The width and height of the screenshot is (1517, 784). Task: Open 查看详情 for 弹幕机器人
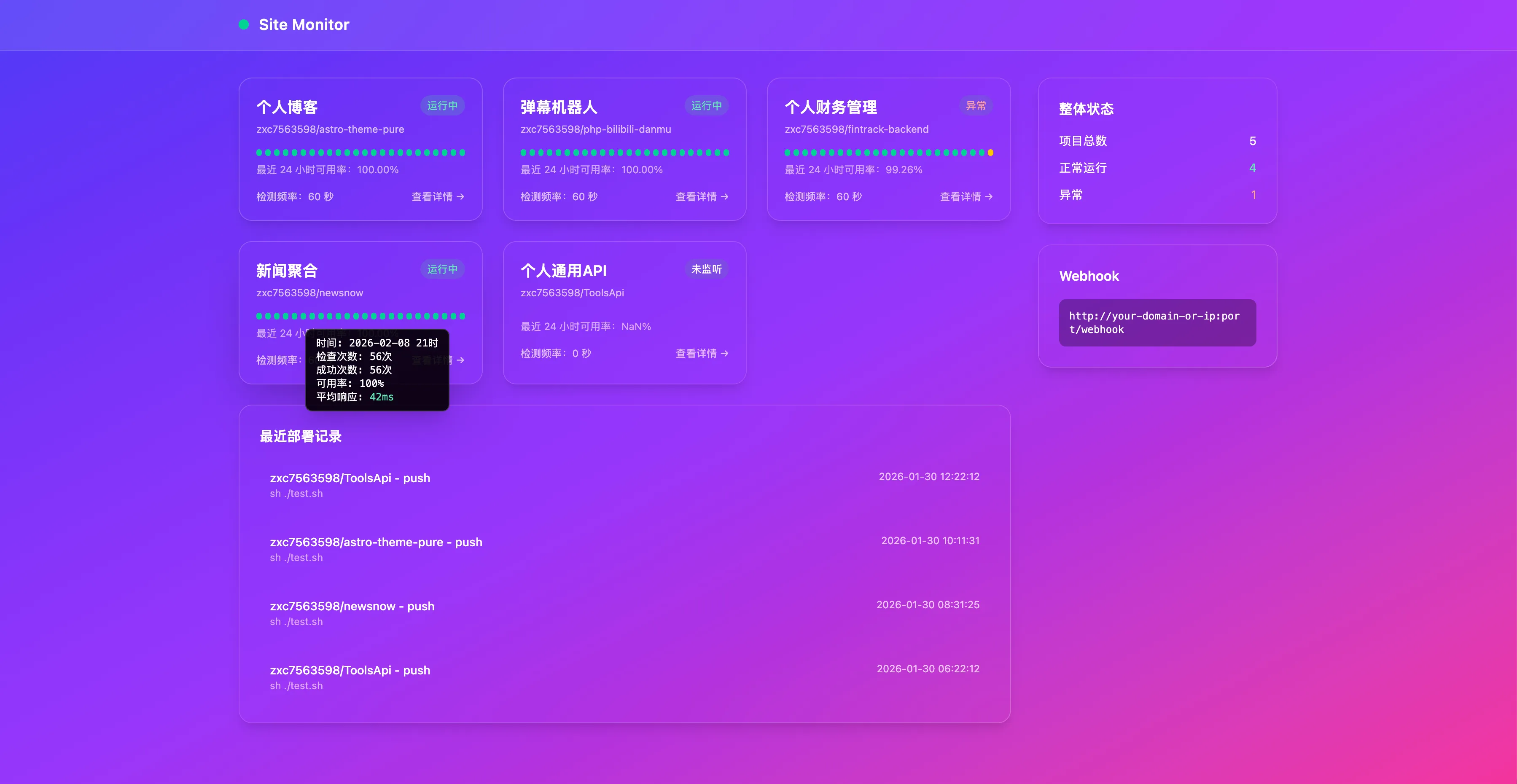[702, 196]
